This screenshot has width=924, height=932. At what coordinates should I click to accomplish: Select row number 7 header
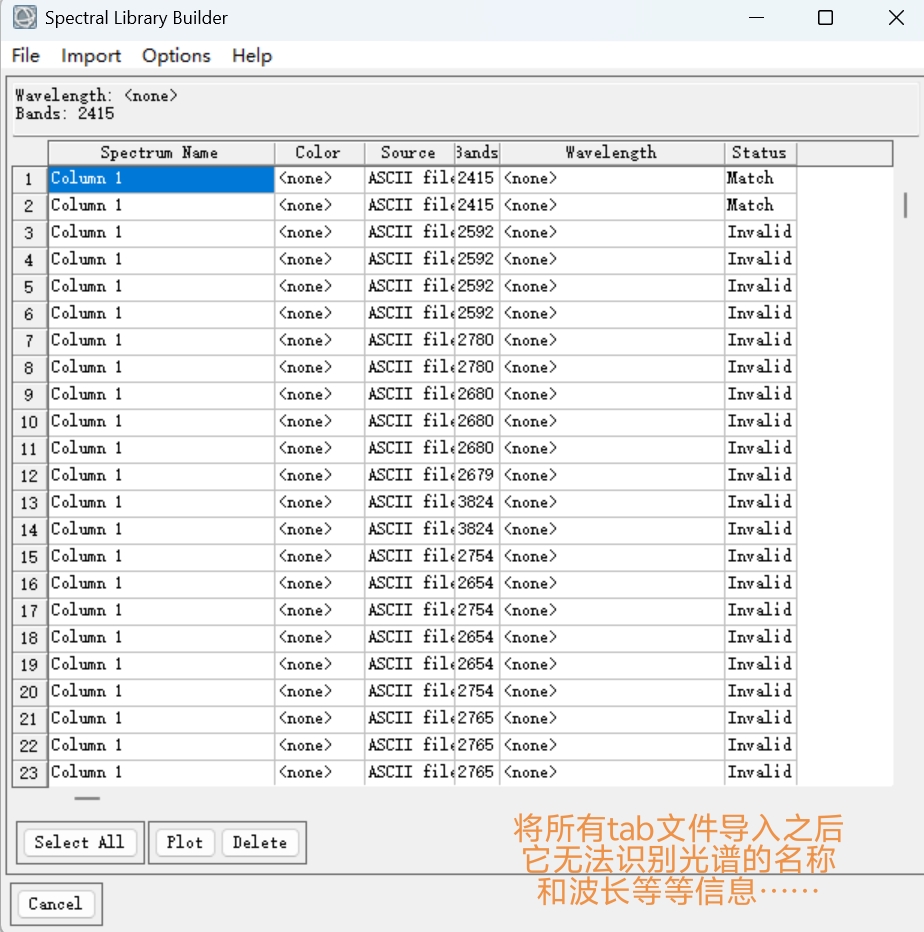pyautogui.click(x=30, y=341)
